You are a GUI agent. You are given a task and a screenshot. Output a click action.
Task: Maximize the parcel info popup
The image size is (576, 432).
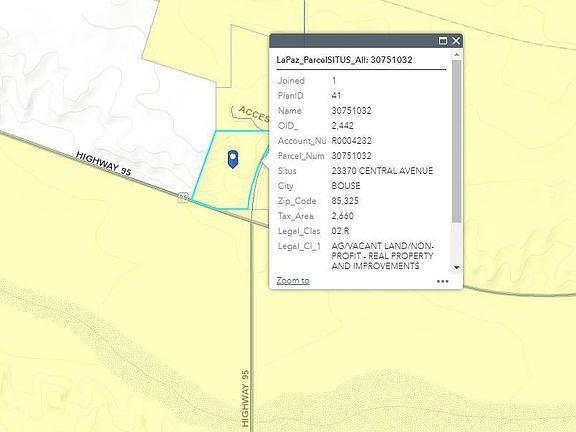point(443,41)
